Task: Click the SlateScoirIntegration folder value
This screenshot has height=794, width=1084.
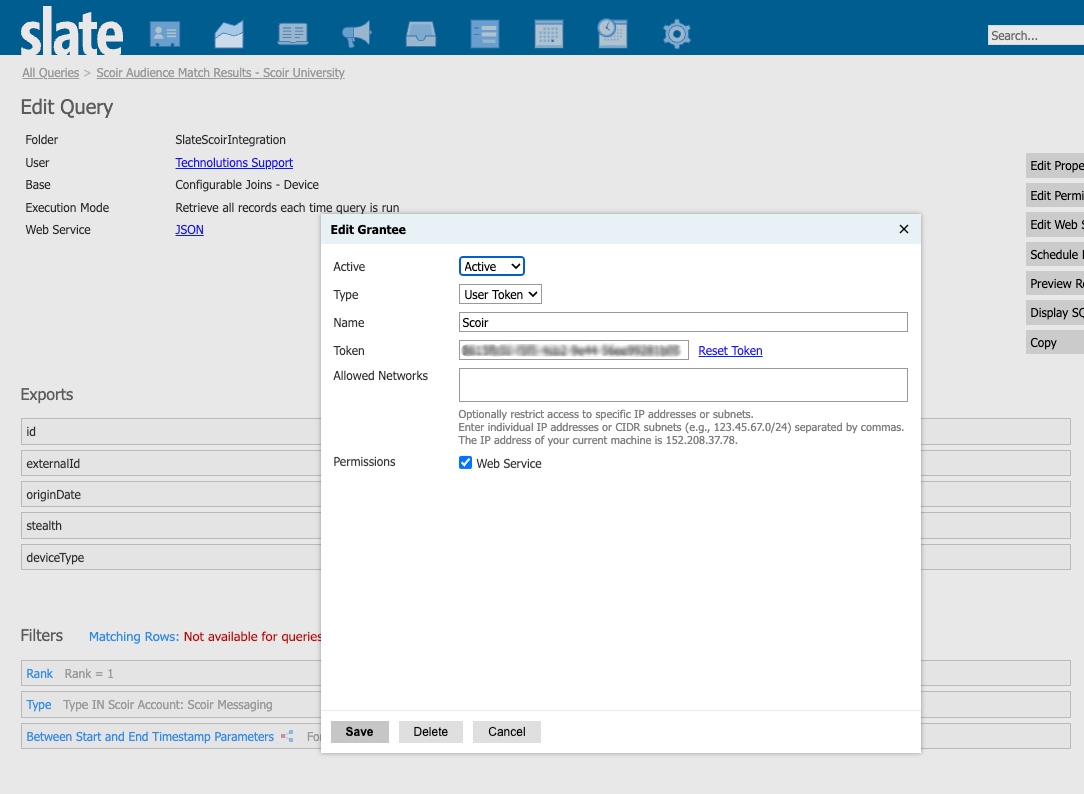Action: 230,140
